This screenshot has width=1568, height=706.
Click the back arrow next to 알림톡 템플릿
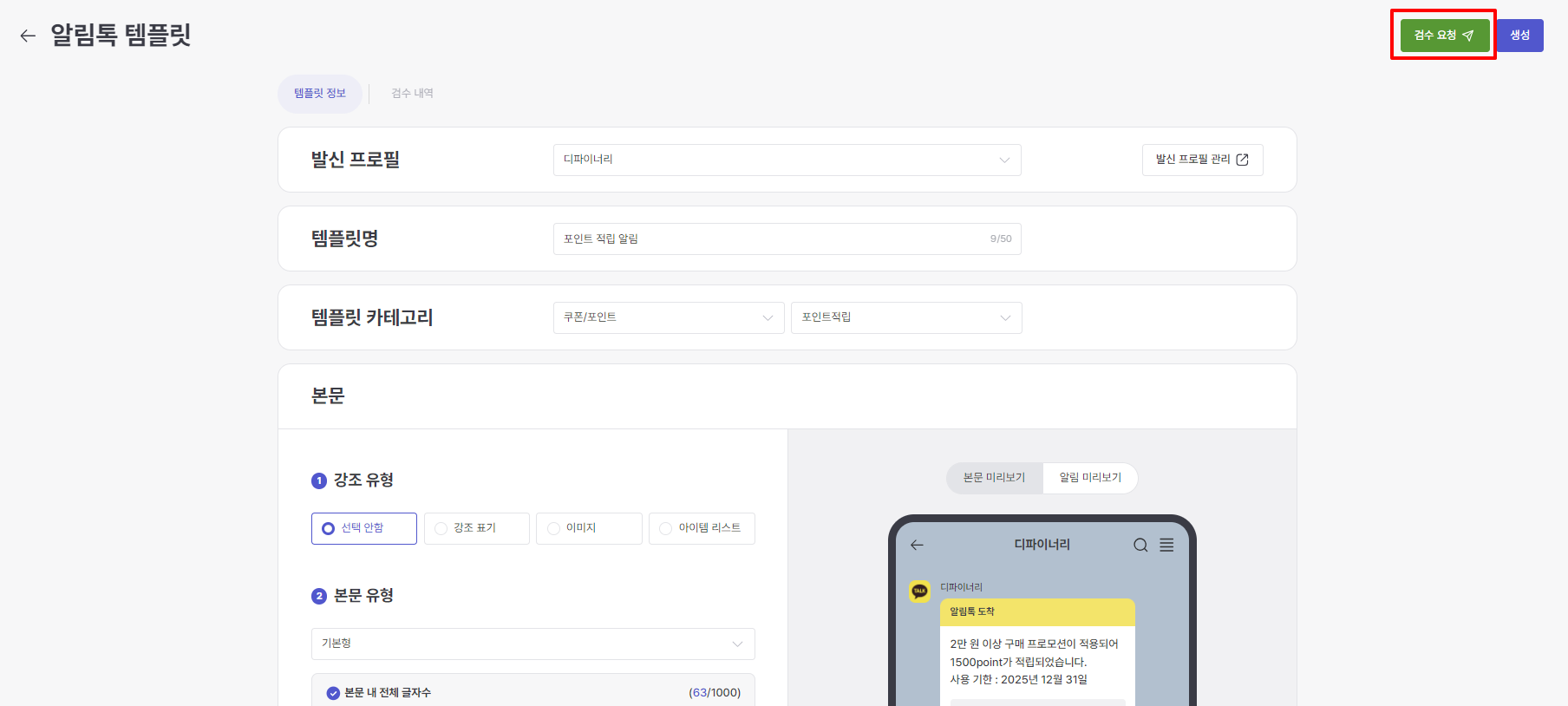[x=28, y=36]
